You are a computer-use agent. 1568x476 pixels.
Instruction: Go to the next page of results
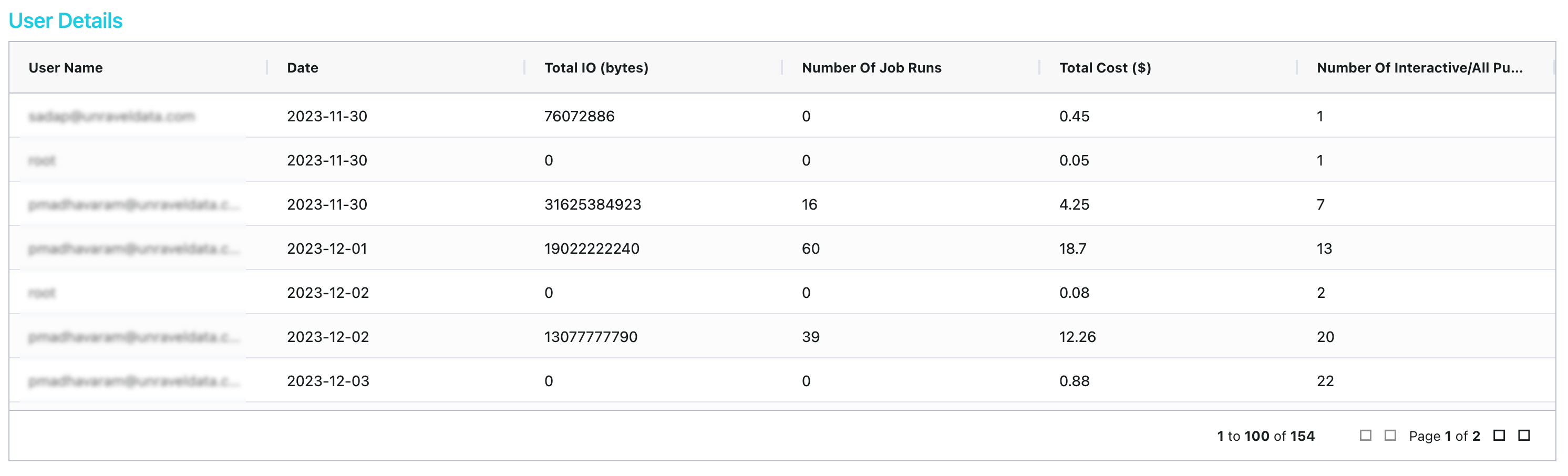coord(1499,435)
